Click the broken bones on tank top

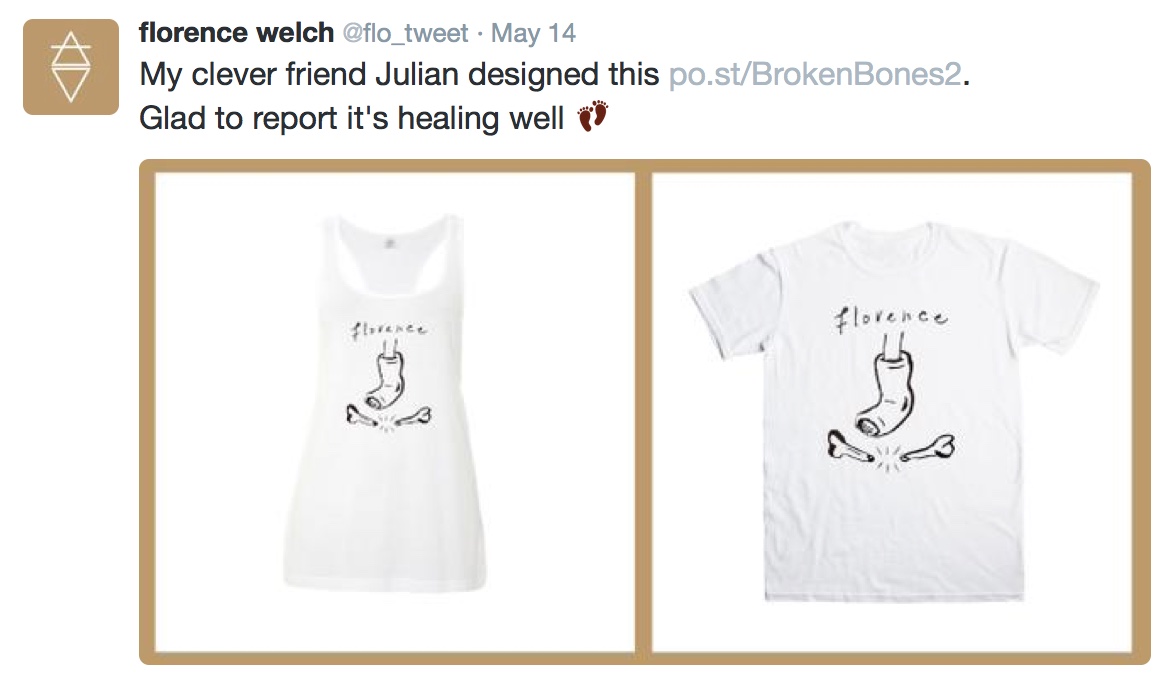coord(388,417)
